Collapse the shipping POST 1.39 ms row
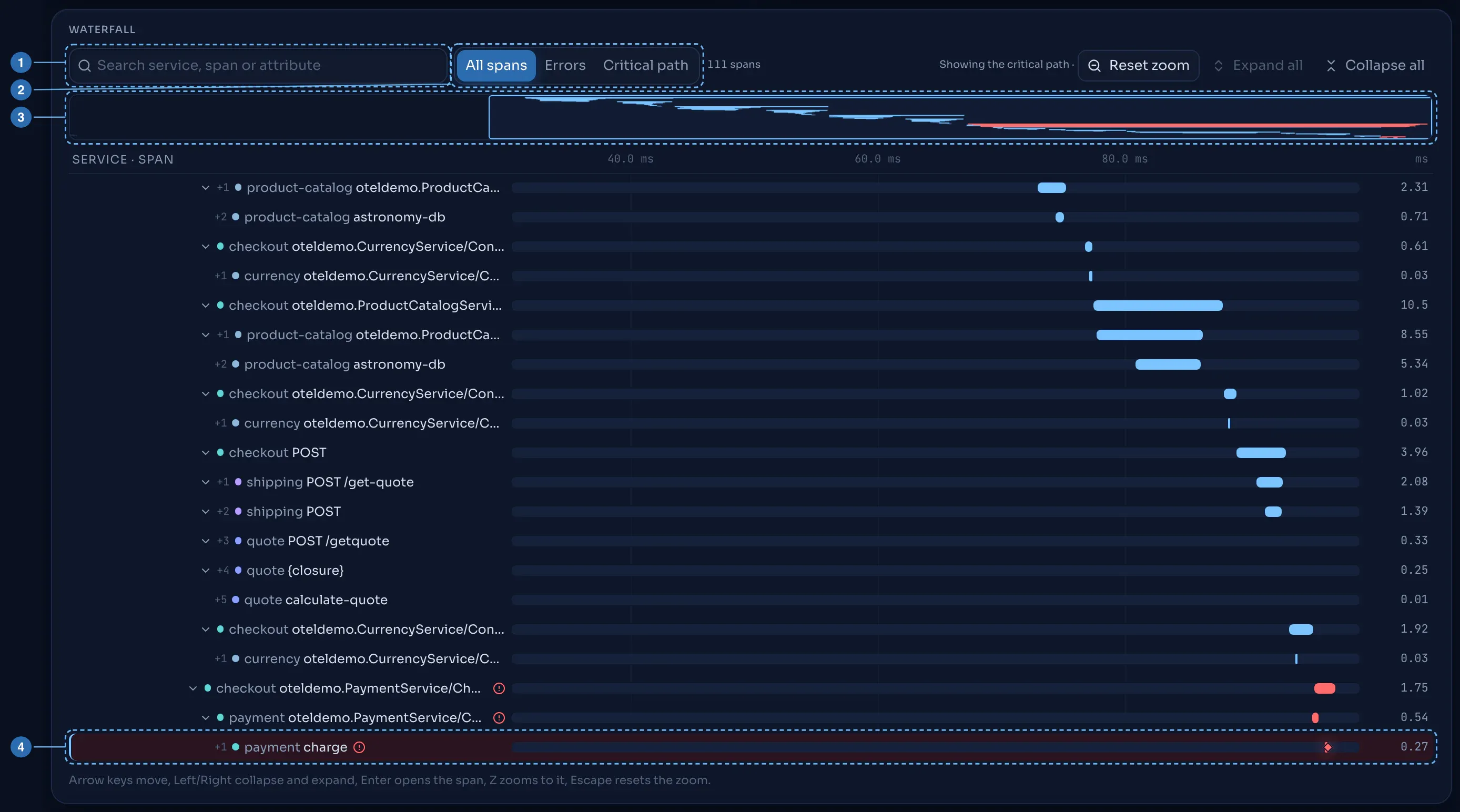 [206, 512]
